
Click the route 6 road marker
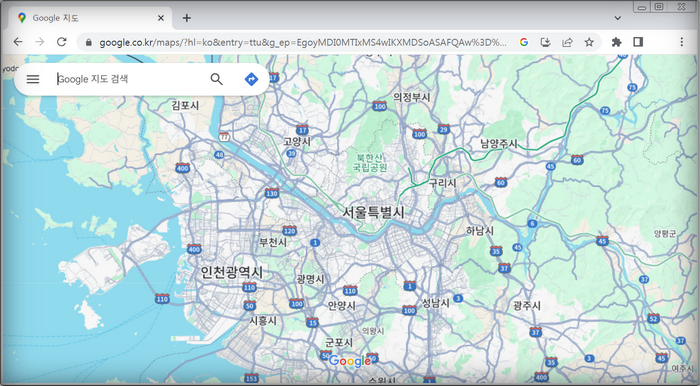[532, 224]
